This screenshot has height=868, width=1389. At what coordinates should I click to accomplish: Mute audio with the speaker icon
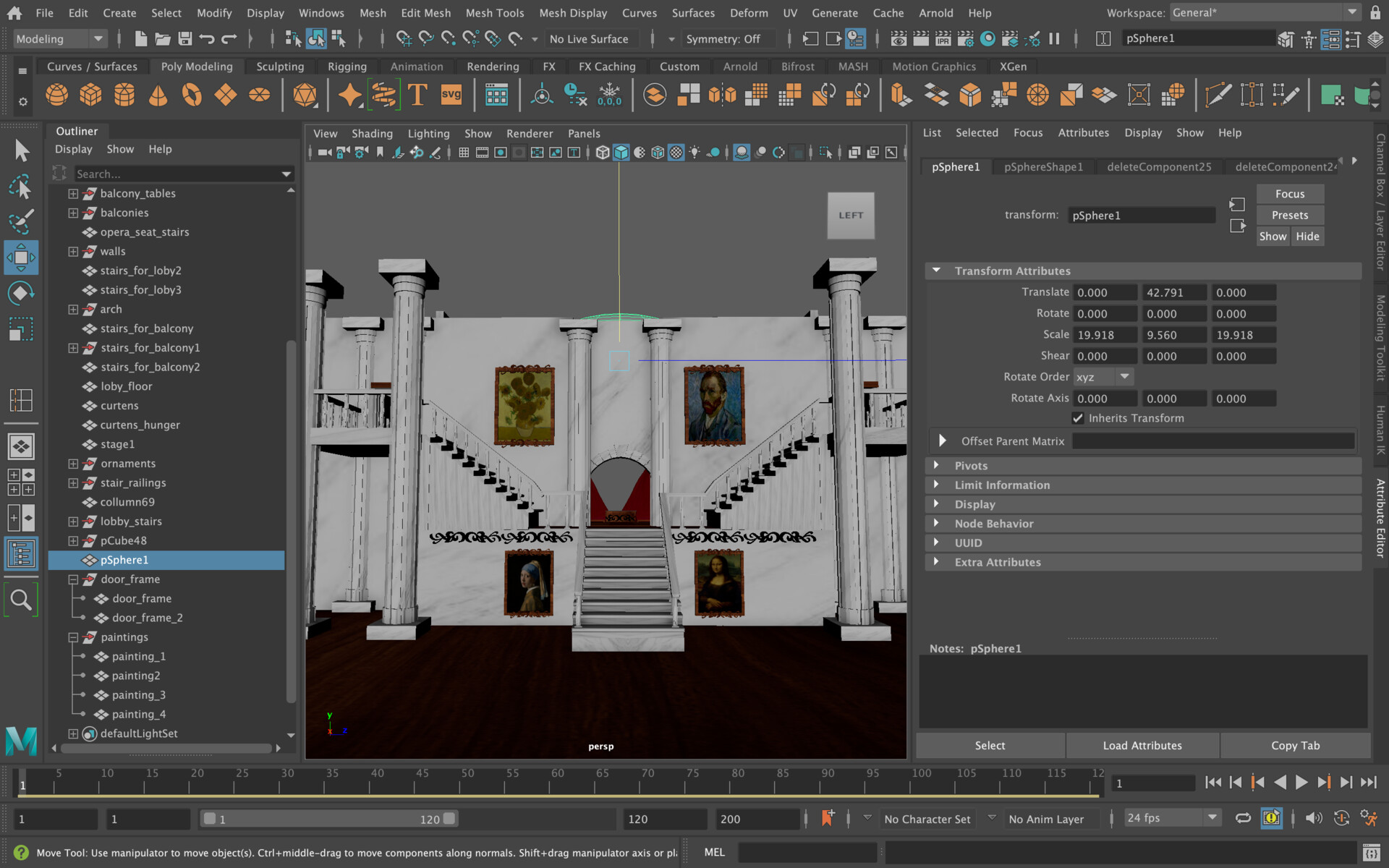click(x=1314, y=818)
